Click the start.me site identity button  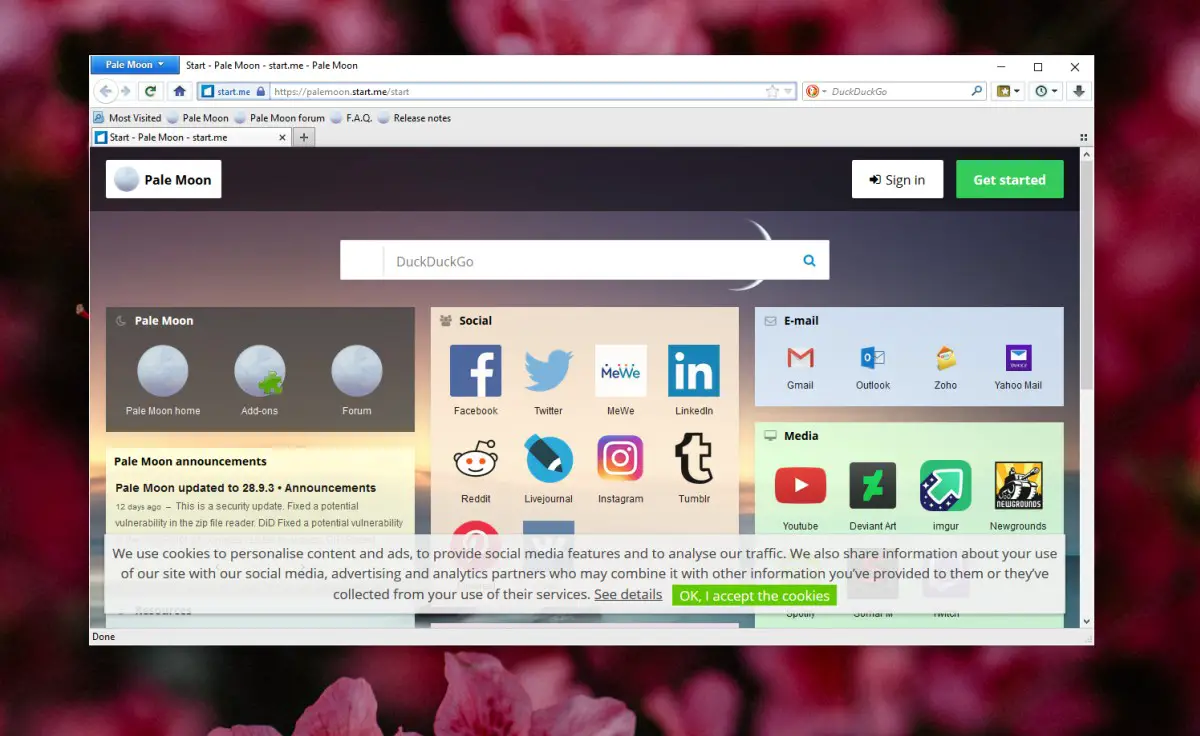point(233,91)
